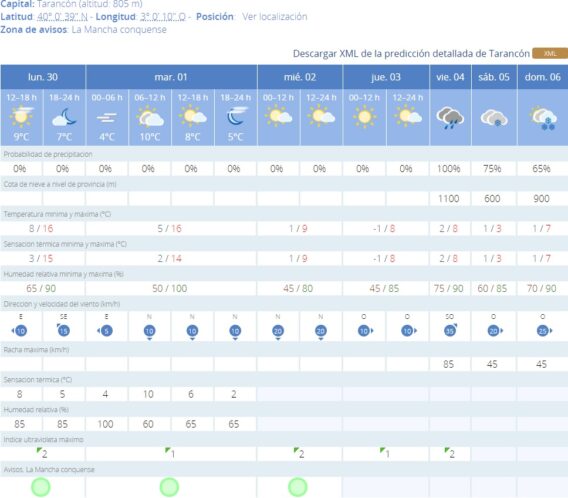
Task: Click green warning circle for Wednesday 02
Action: click(298, 487)
